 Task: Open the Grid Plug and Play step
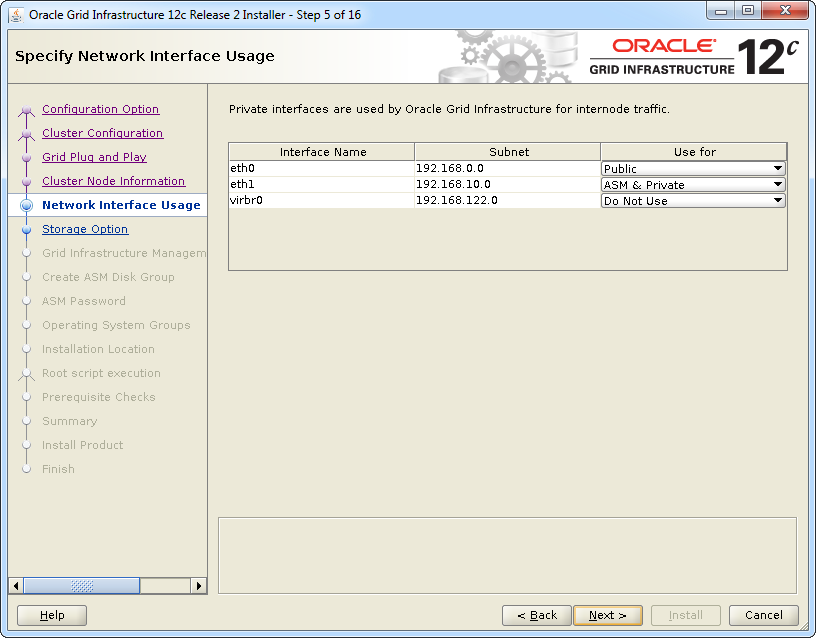click(x=94, y=157)
